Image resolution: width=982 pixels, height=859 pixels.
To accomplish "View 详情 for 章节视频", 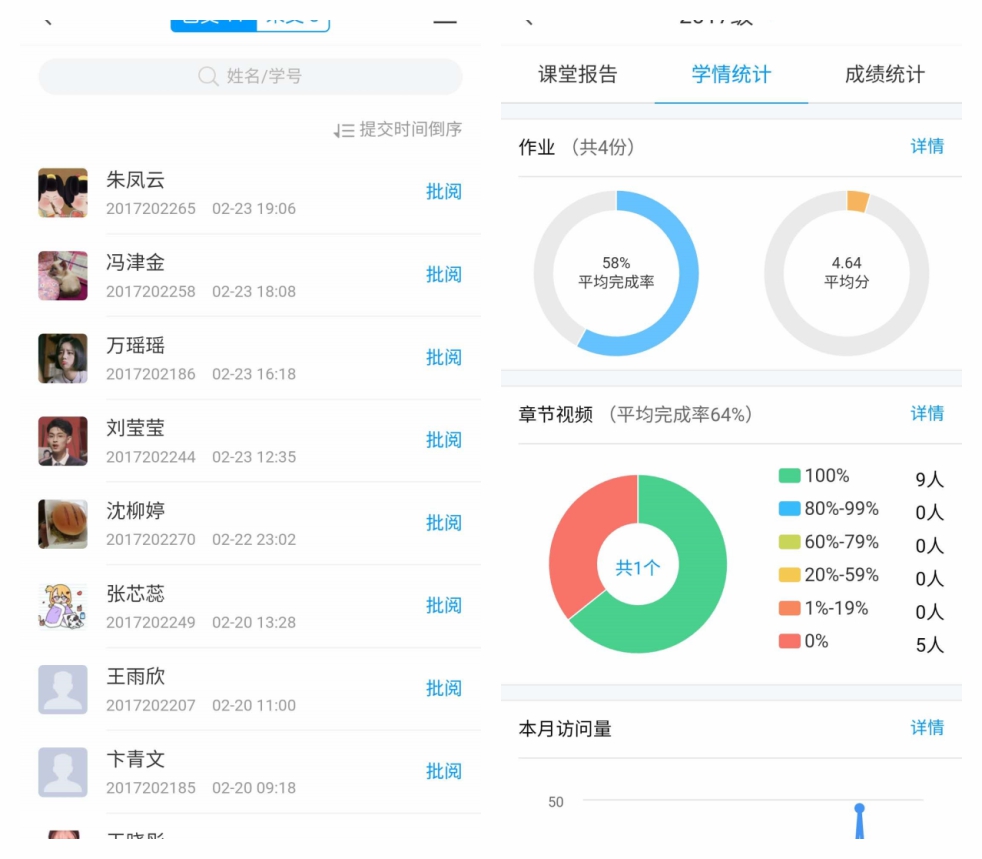I will pyautogui.click(x=926, y=414).
